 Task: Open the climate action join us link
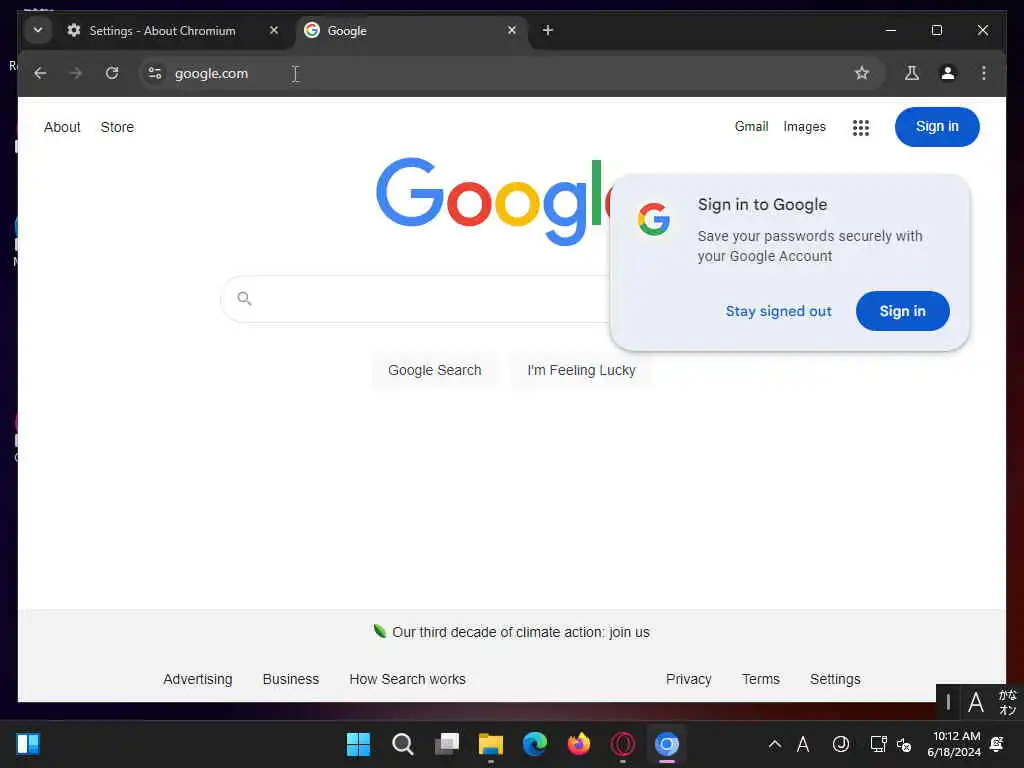click(520, 632)
